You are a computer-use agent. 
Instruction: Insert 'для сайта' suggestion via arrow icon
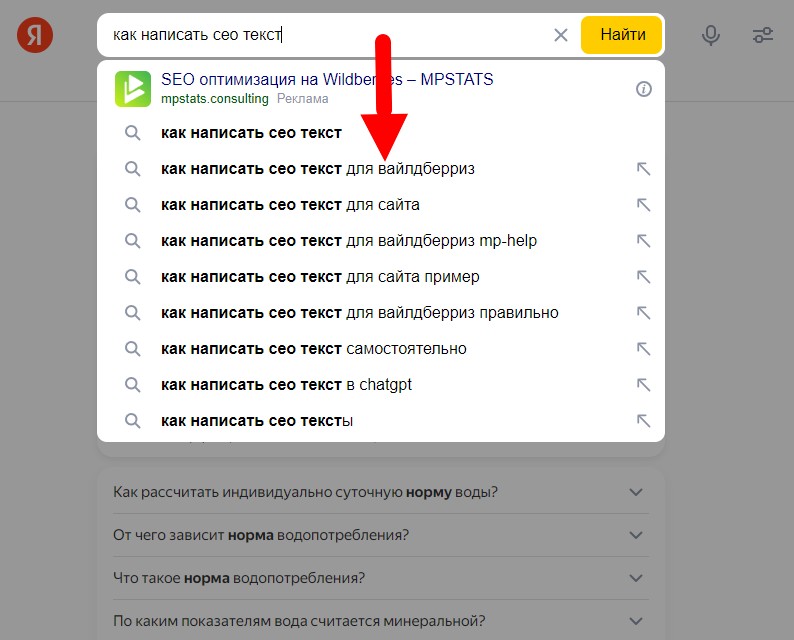coord(643,205)
